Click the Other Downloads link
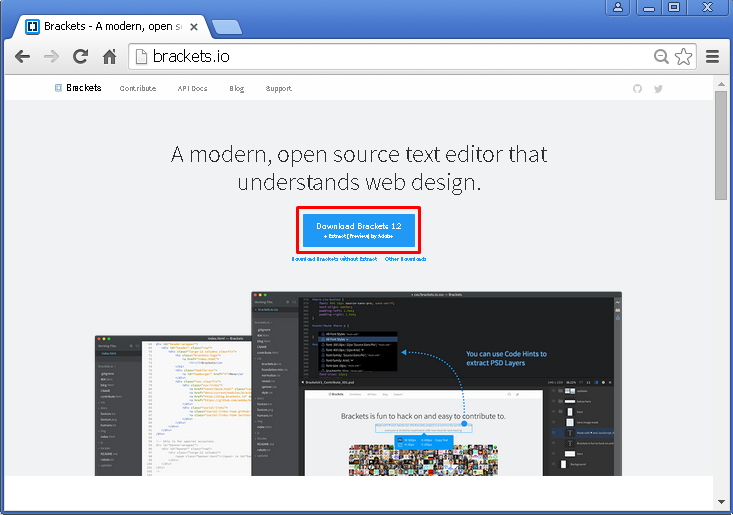This screenshot has width=733, height=515. click(405, 258)
